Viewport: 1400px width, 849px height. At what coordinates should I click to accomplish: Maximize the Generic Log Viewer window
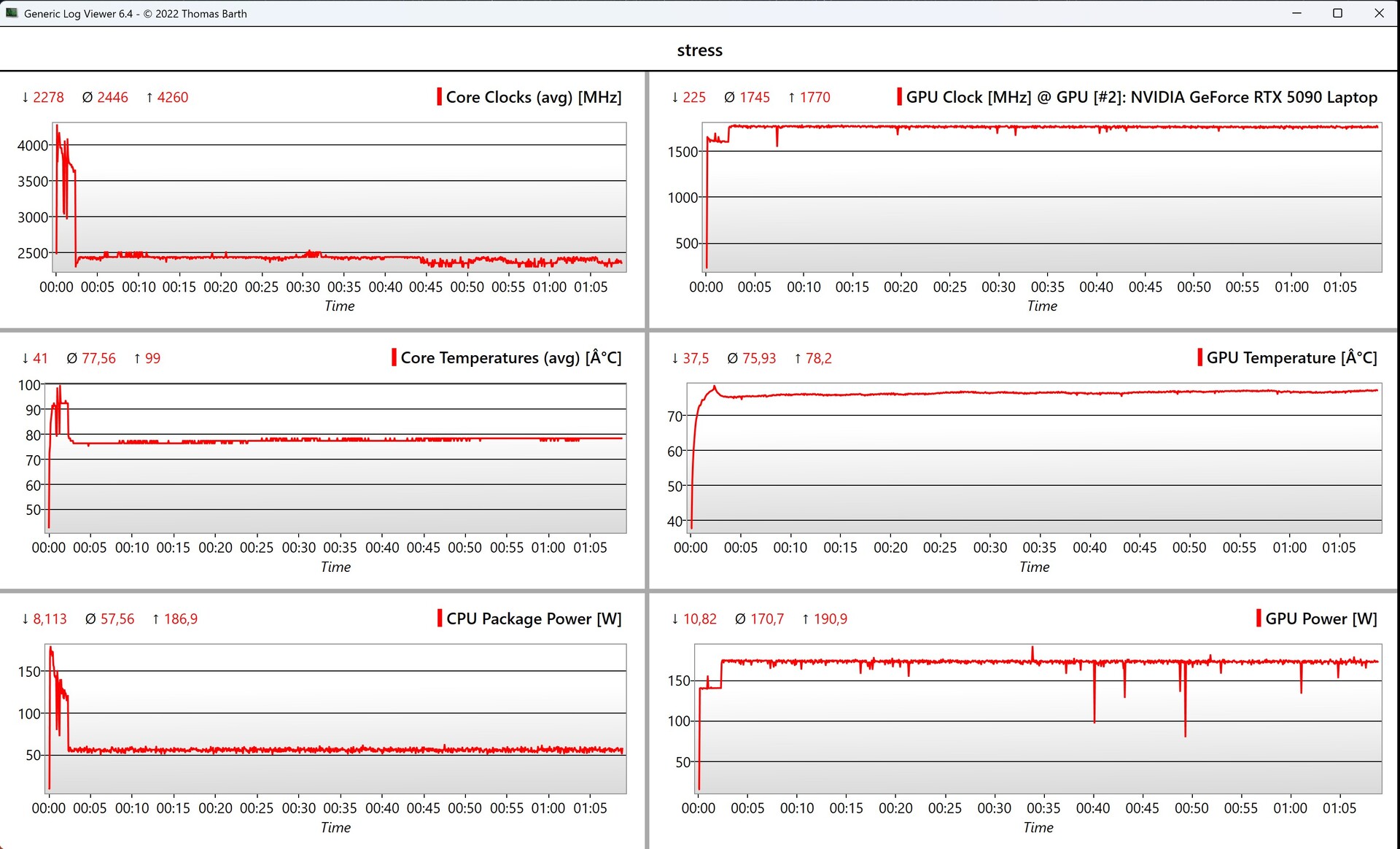pyautogui.click(x=1337, y=13)
